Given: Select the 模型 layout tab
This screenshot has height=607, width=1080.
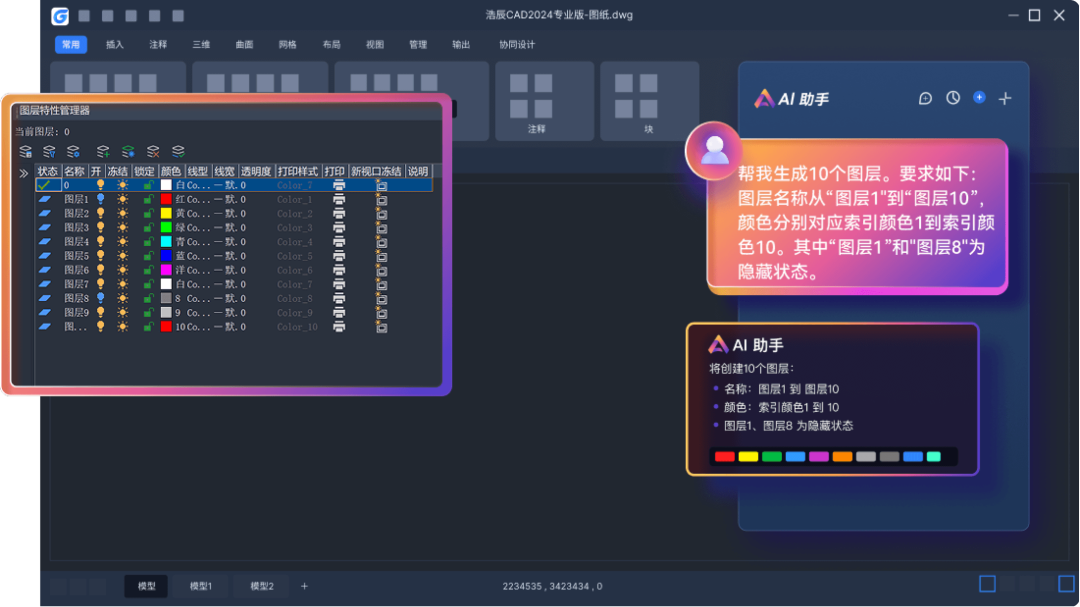Looking at the screenshot, I should tap(147, 586).
